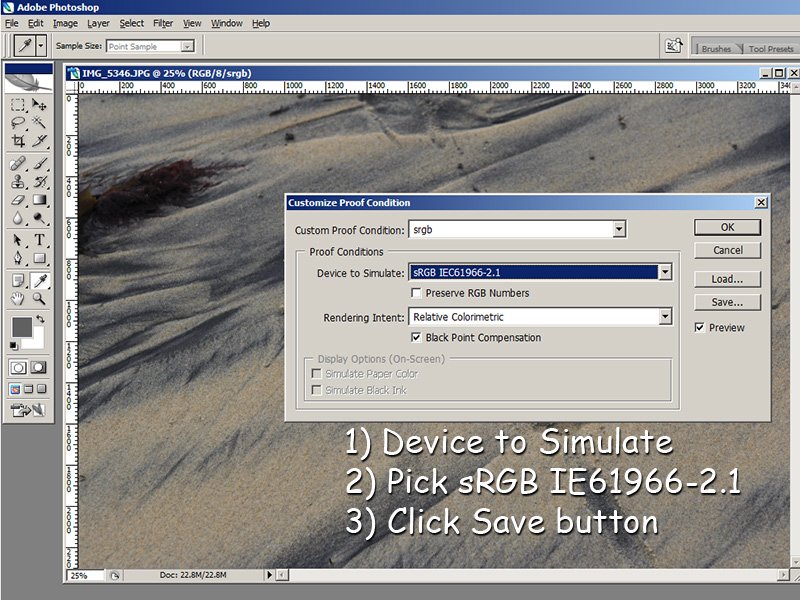
Task: Pick the Crop tool
Action: coord(18,141)
